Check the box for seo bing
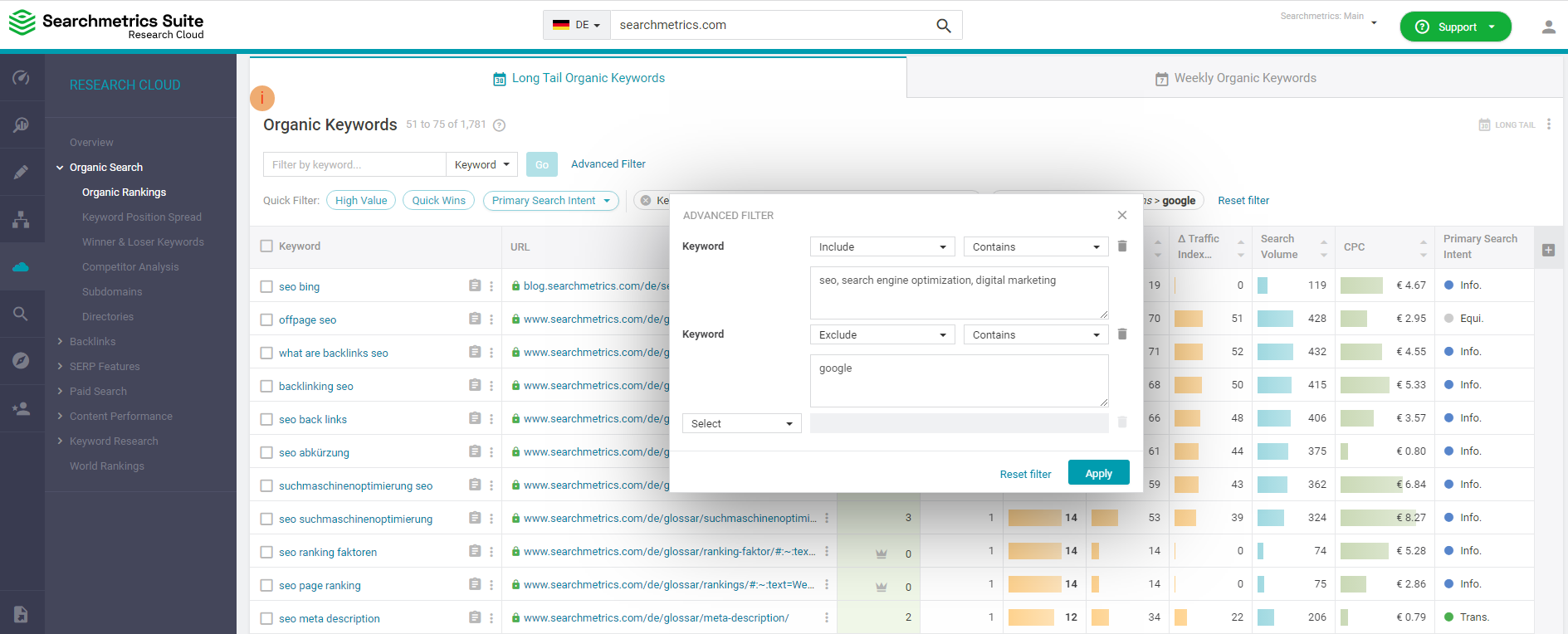 tap(266, 286)
